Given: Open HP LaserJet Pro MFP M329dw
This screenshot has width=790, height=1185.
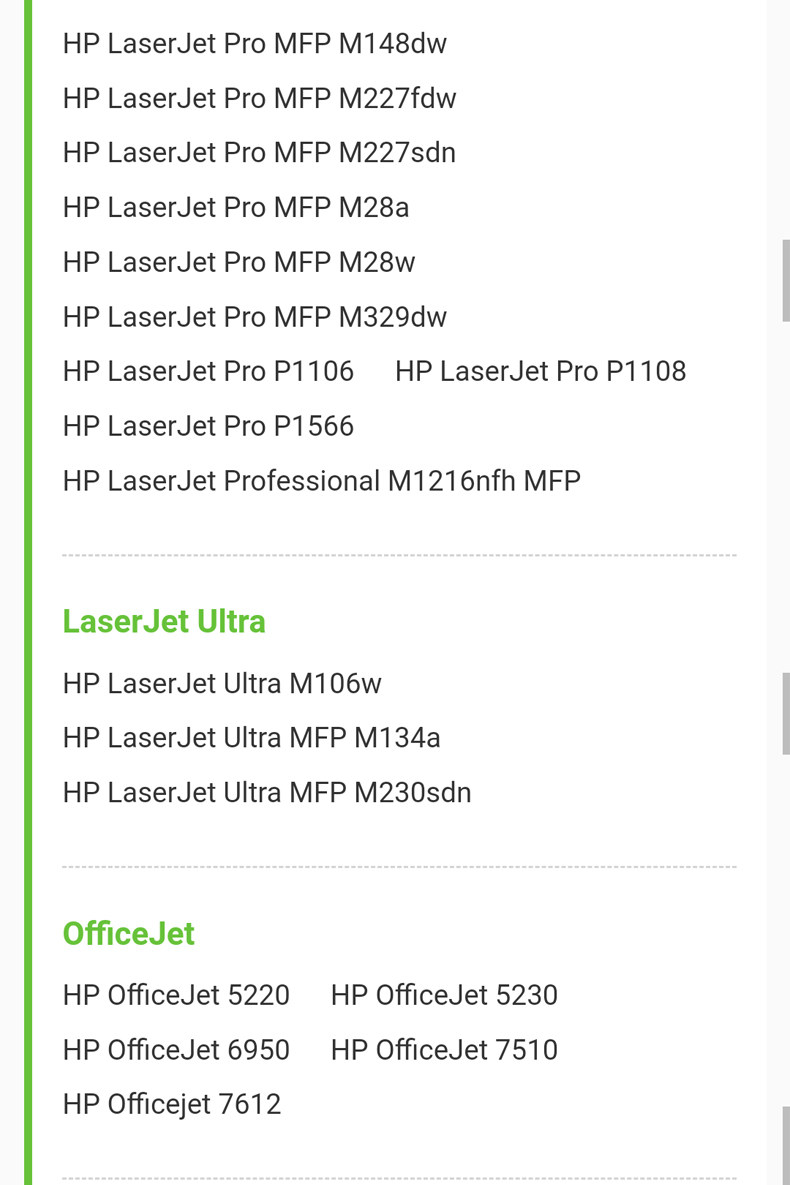Looking at the screenshot, I should 254,317.
